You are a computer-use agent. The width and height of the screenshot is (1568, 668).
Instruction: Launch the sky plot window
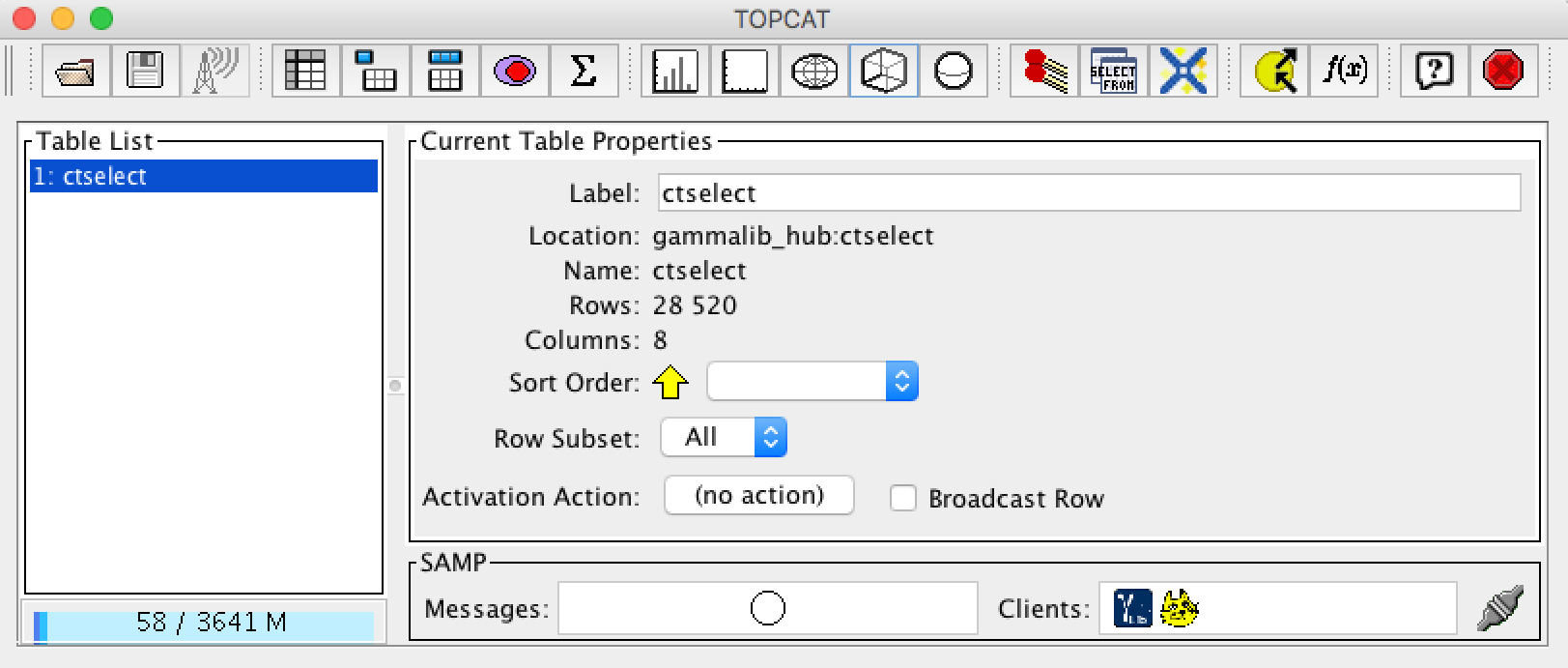tap(814, 71)
